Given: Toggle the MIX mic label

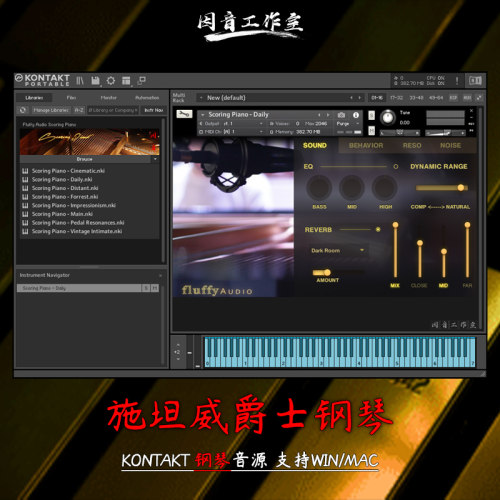Looking at the screenshot, I should click(x=395, y=286).
